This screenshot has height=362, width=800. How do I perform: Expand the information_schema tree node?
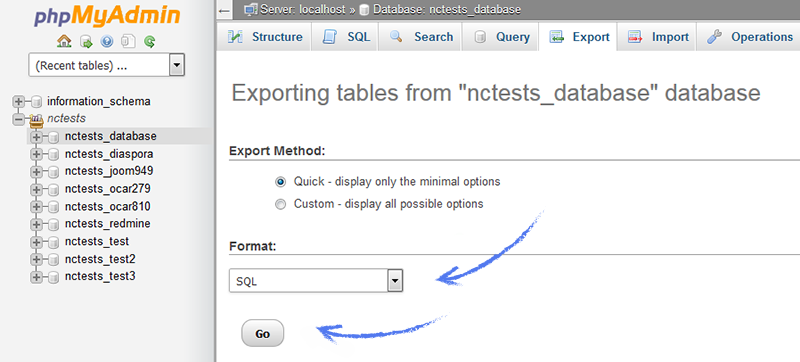coord(18,102)
